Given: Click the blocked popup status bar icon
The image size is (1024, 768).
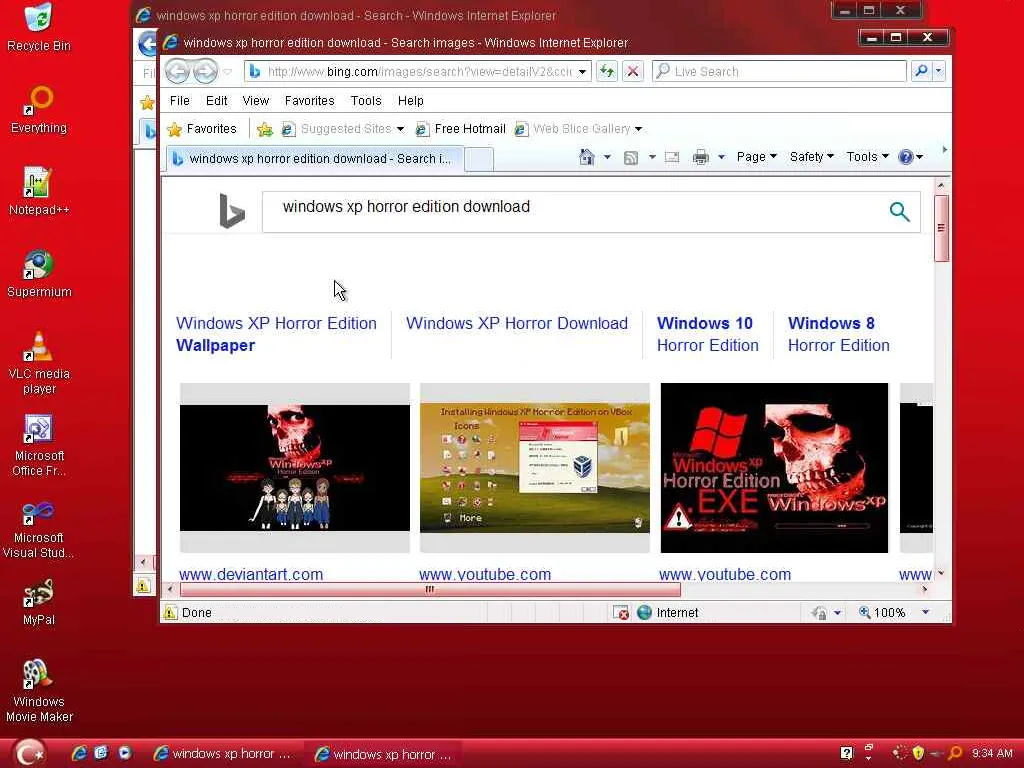Looking at the screenshot, I should [x=621, y=613].
